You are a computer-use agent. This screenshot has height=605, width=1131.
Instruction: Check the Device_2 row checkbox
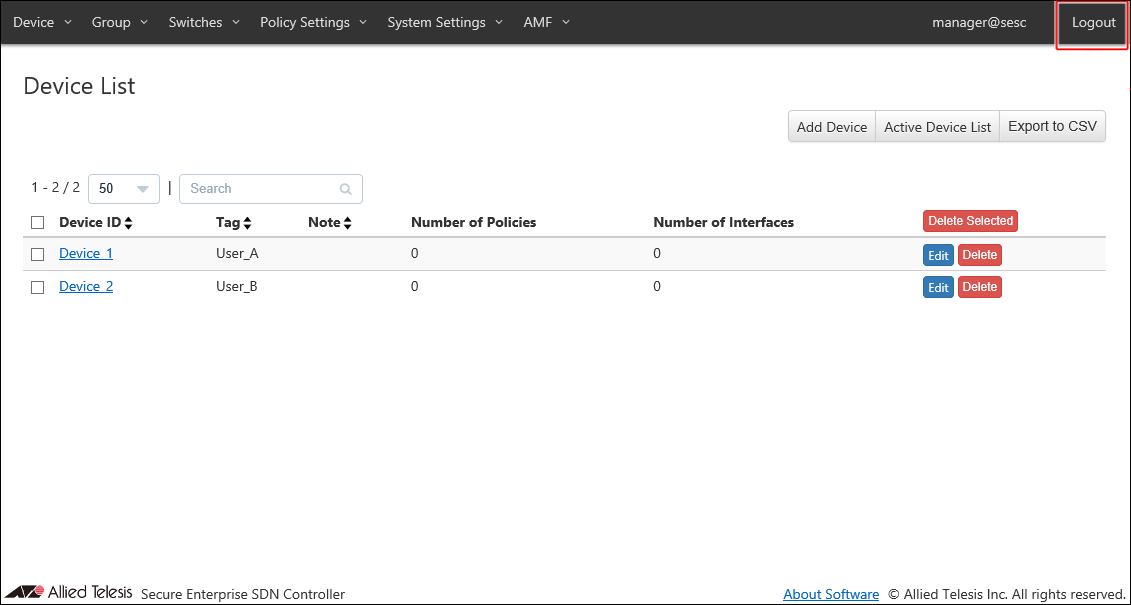[38, 287]
